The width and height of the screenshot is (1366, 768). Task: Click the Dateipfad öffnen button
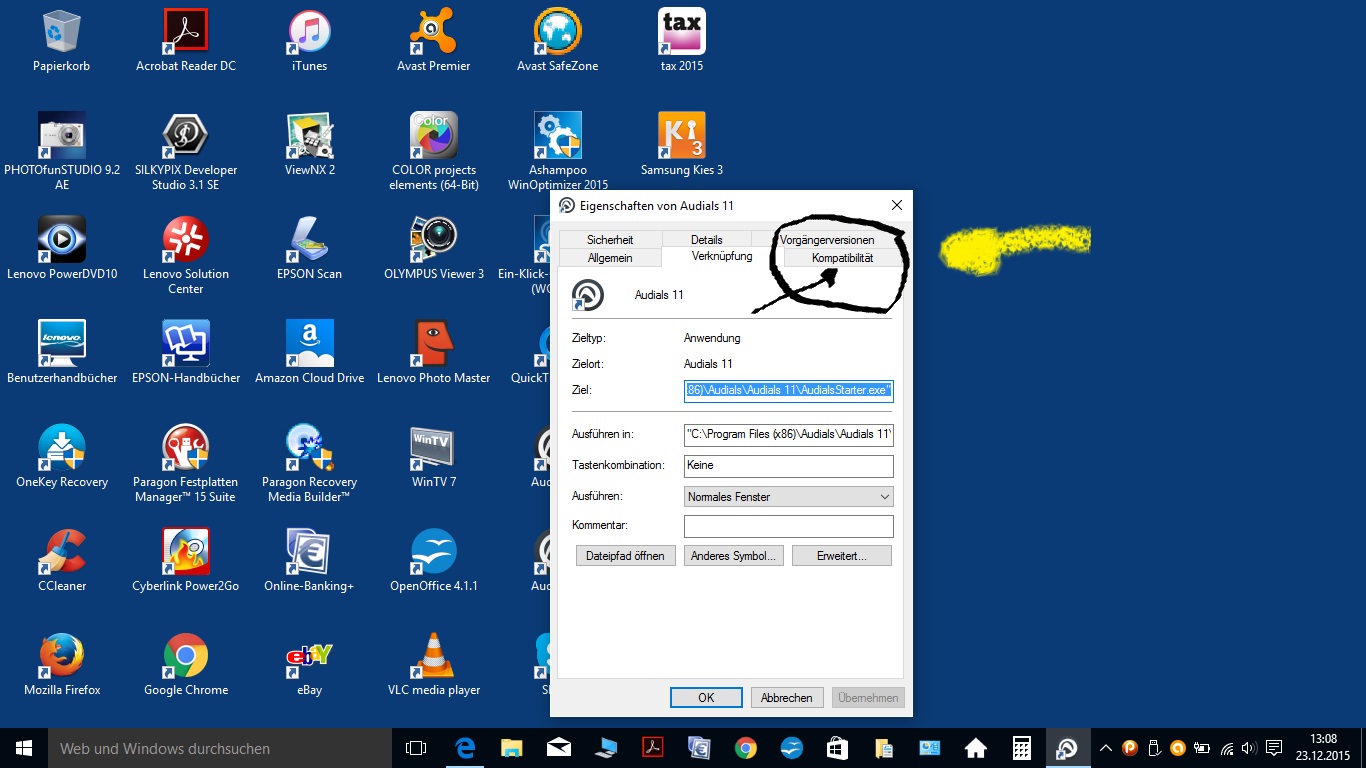point(626,556)
